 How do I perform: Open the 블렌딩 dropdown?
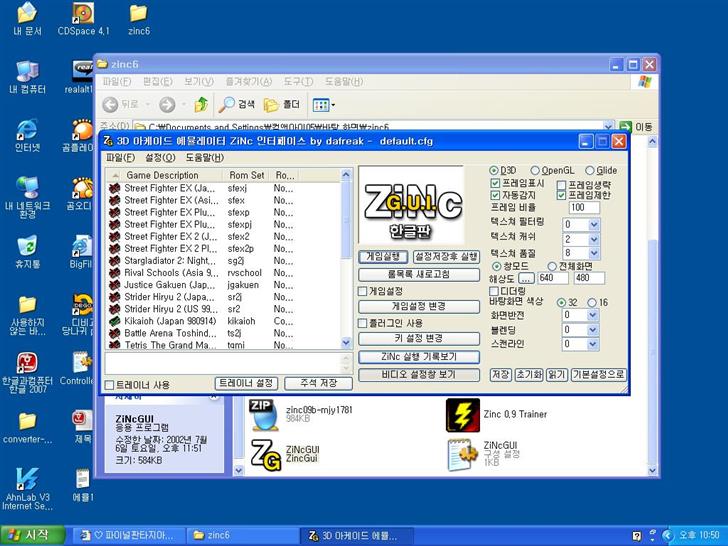point(592,330)
